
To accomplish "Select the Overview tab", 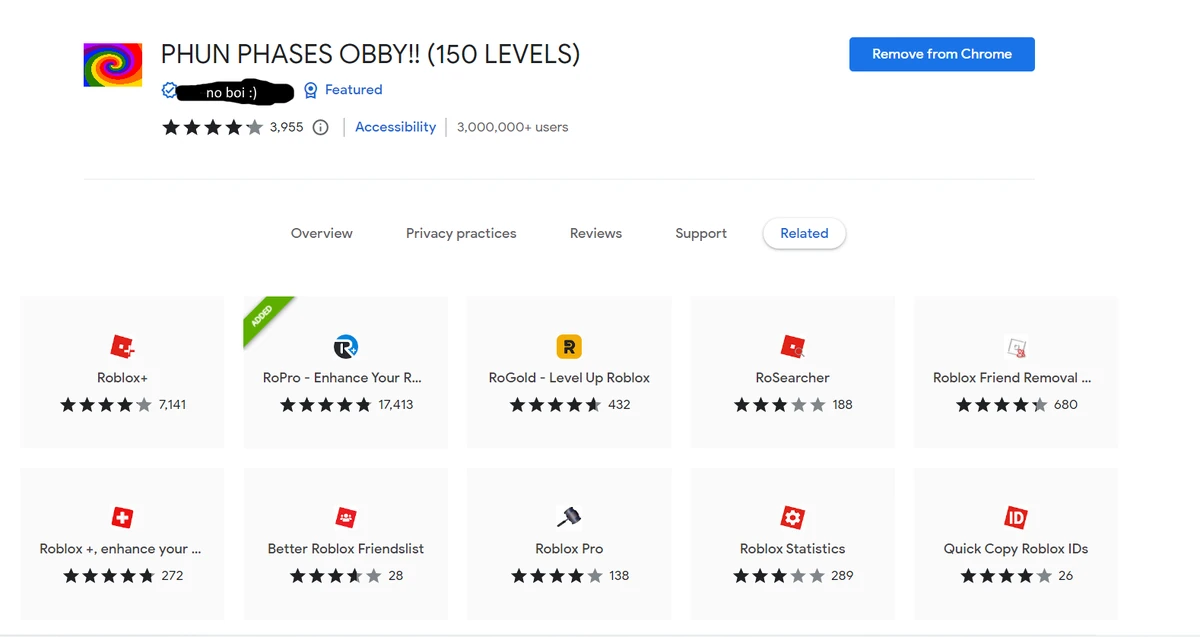I will (321, 232).
